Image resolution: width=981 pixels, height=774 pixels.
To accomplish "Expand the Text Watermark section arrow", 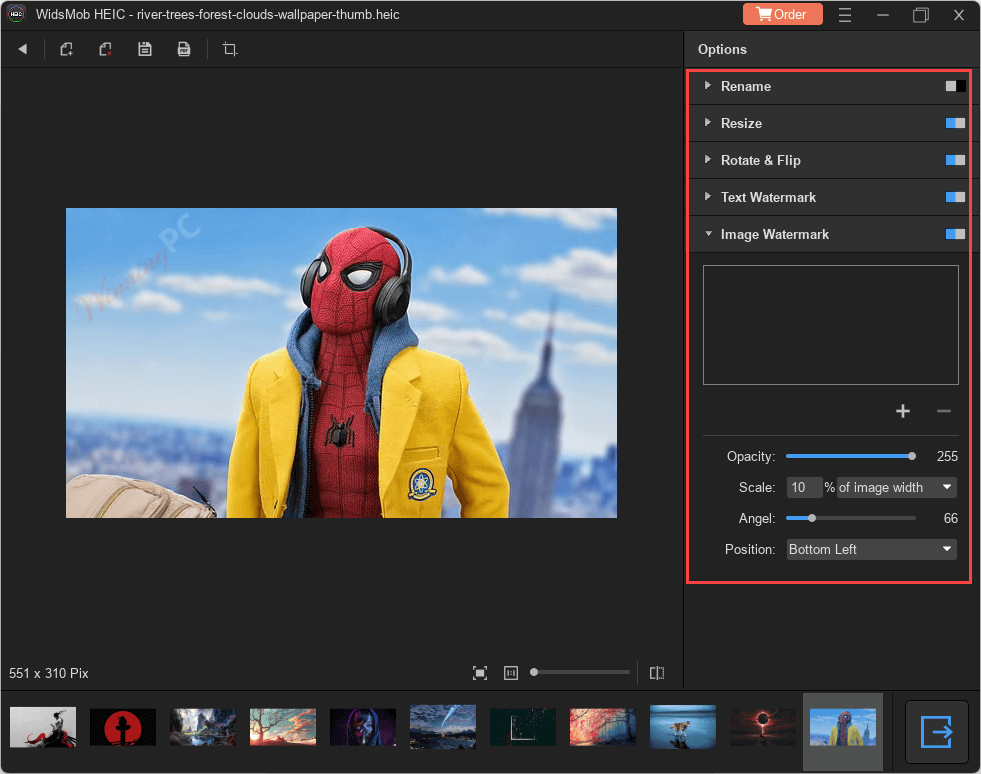I will pyautogui.click(x=708, y=196).
